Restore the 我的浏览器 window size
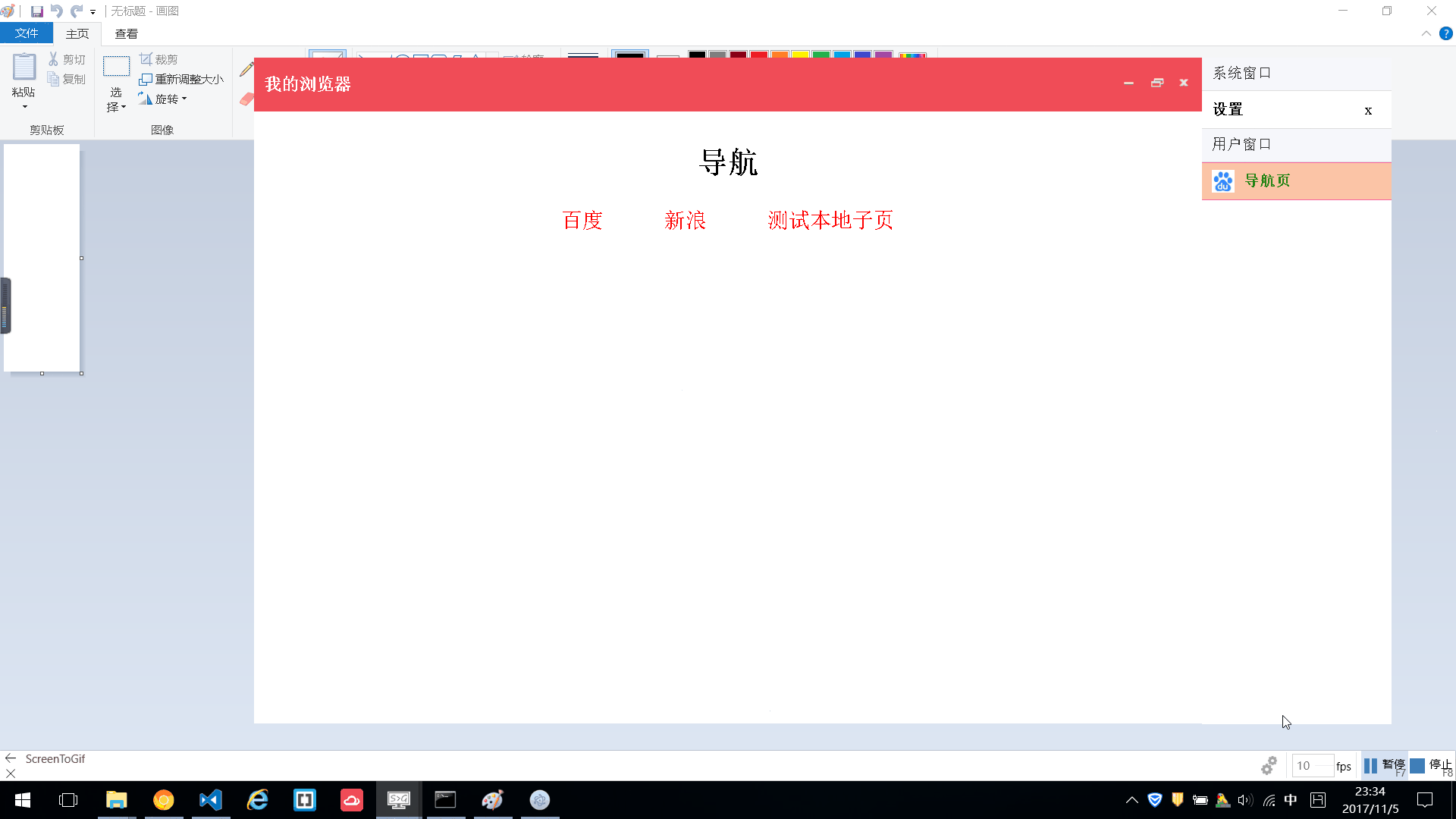The height and width of the screenshot is (819, 1456). click(x=1157, y=83)
